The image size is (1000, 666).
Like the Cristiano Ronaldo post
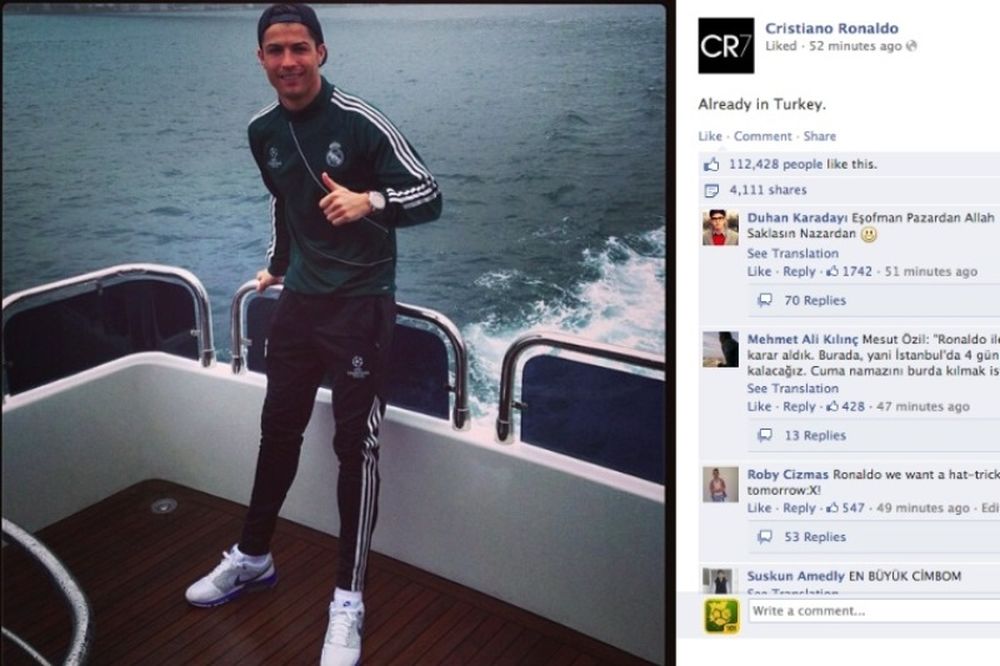point(710,136)
